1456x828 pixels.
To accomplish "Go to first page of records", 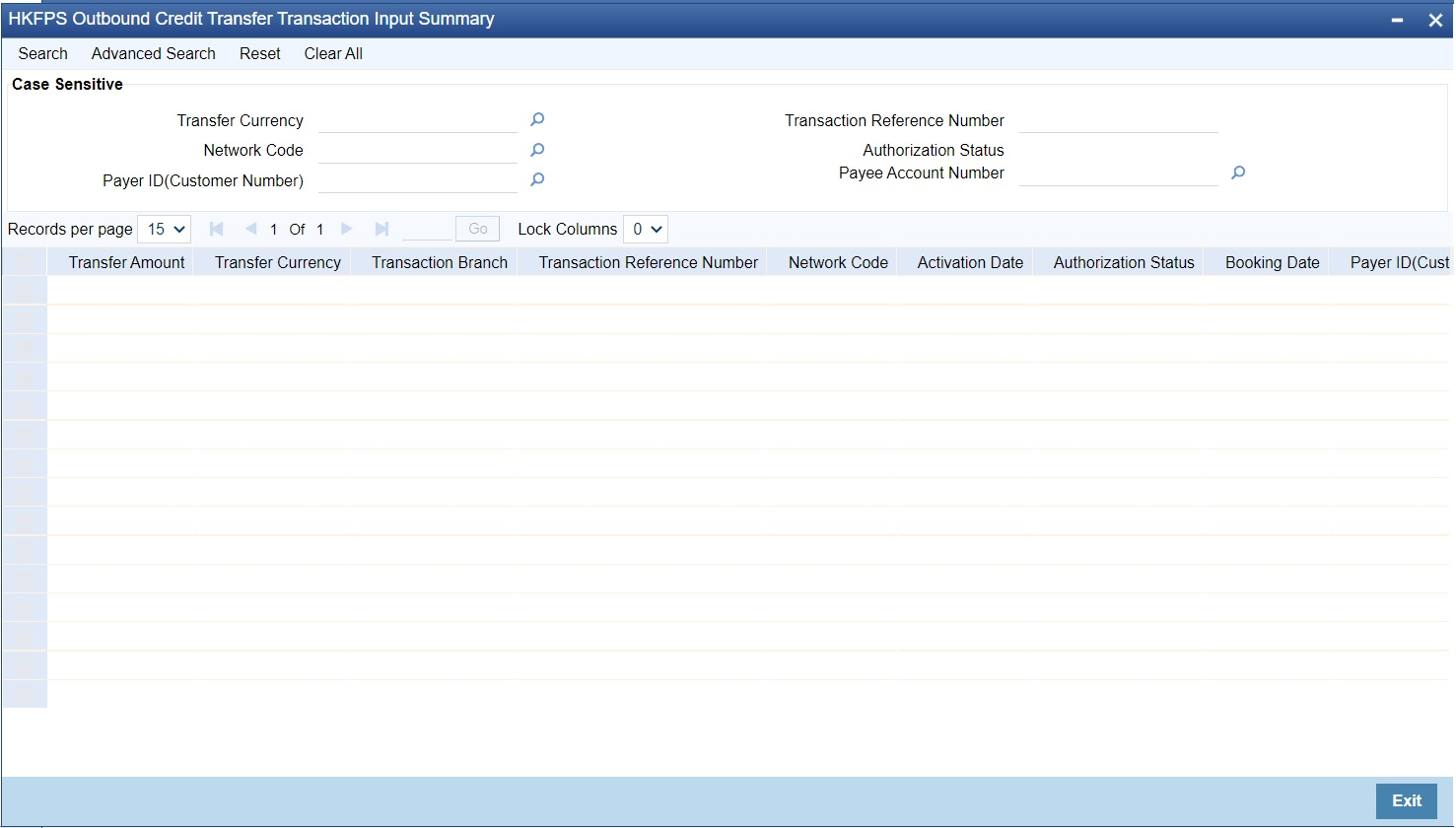I will tap(217, 229).
